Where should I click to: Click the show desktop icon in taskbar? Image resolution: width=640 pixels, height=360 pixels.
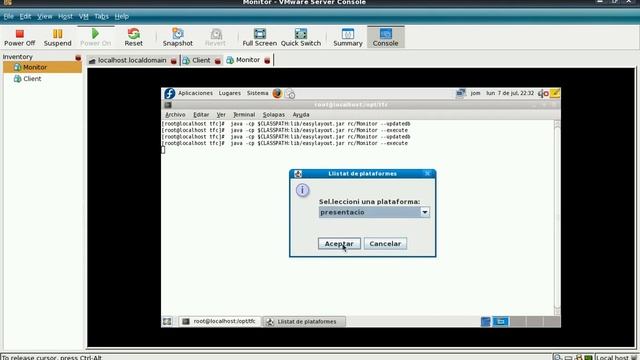(x=167, y=322)
